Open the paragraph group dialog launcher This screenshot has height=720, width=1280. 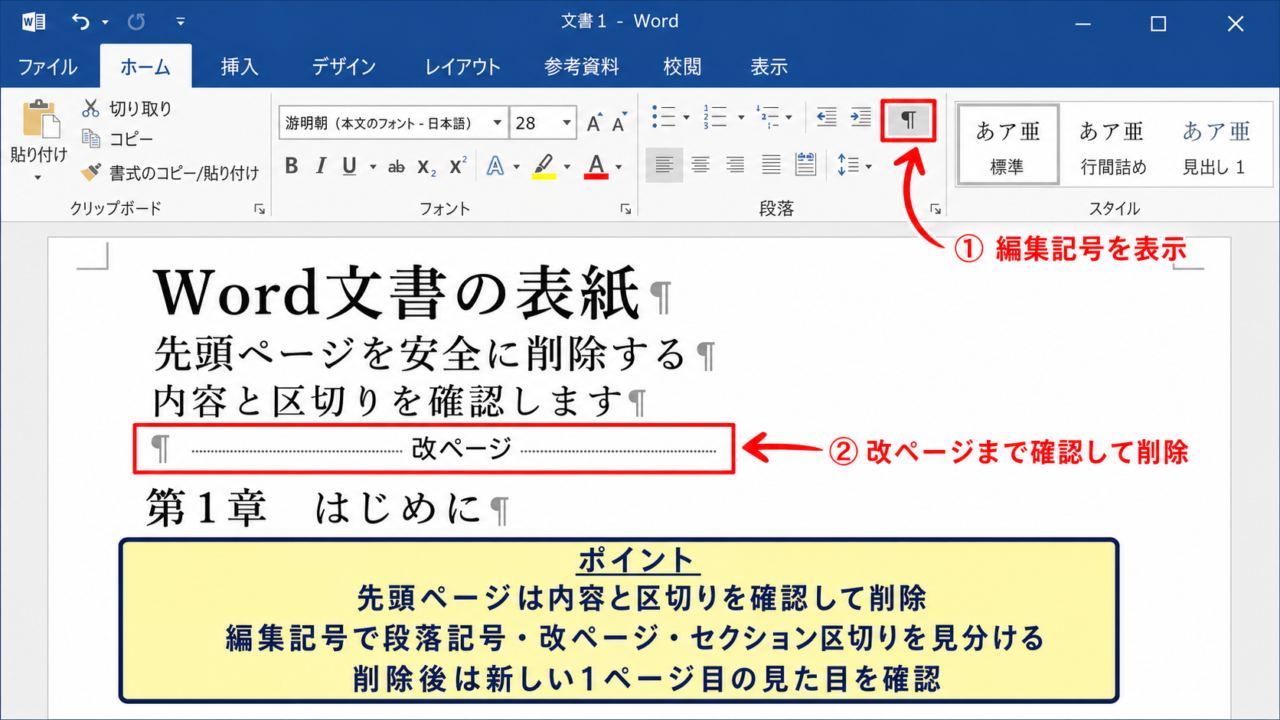tap(936, 209)
